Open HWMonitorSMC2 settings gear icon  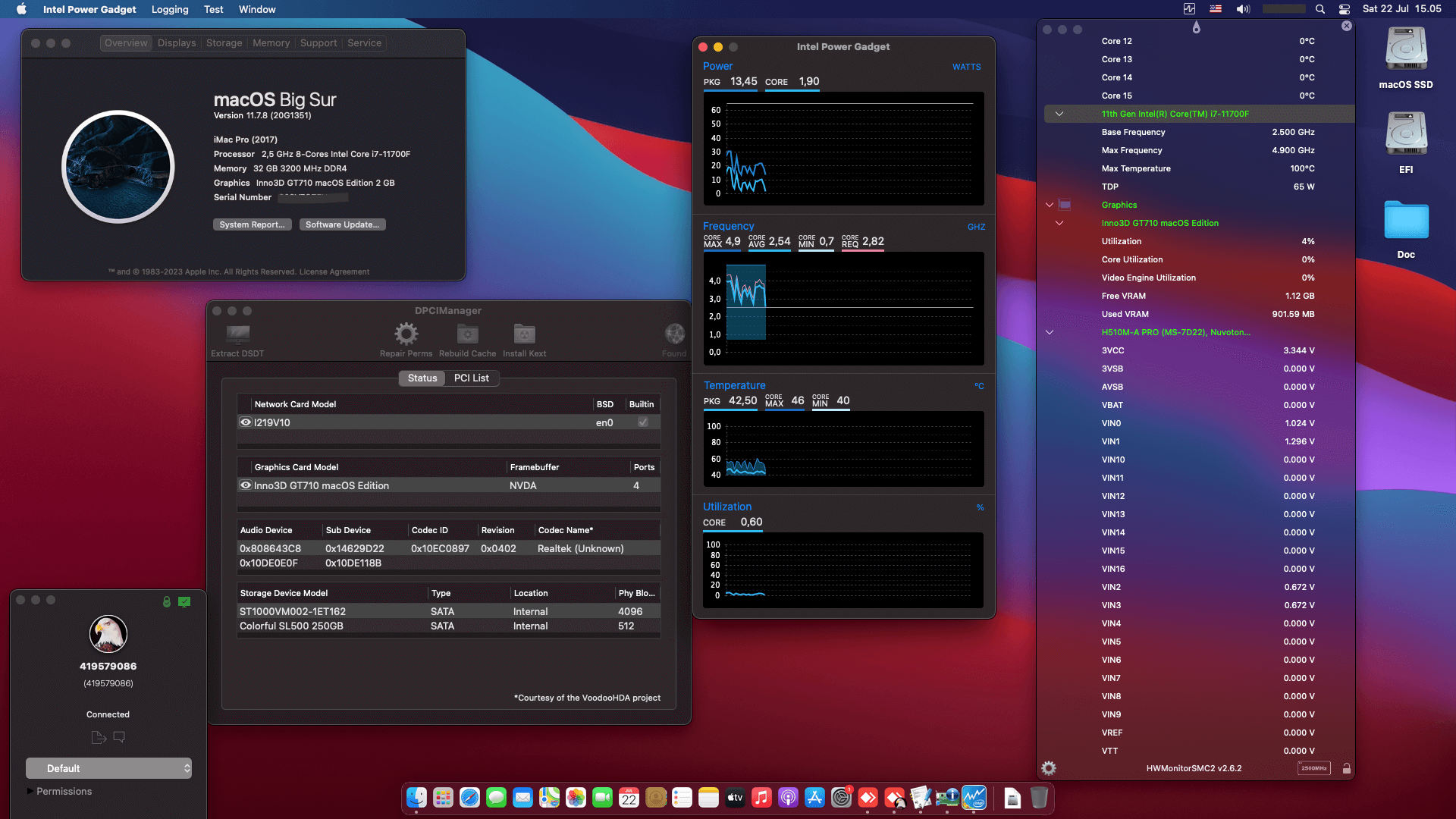[1049, 768]
